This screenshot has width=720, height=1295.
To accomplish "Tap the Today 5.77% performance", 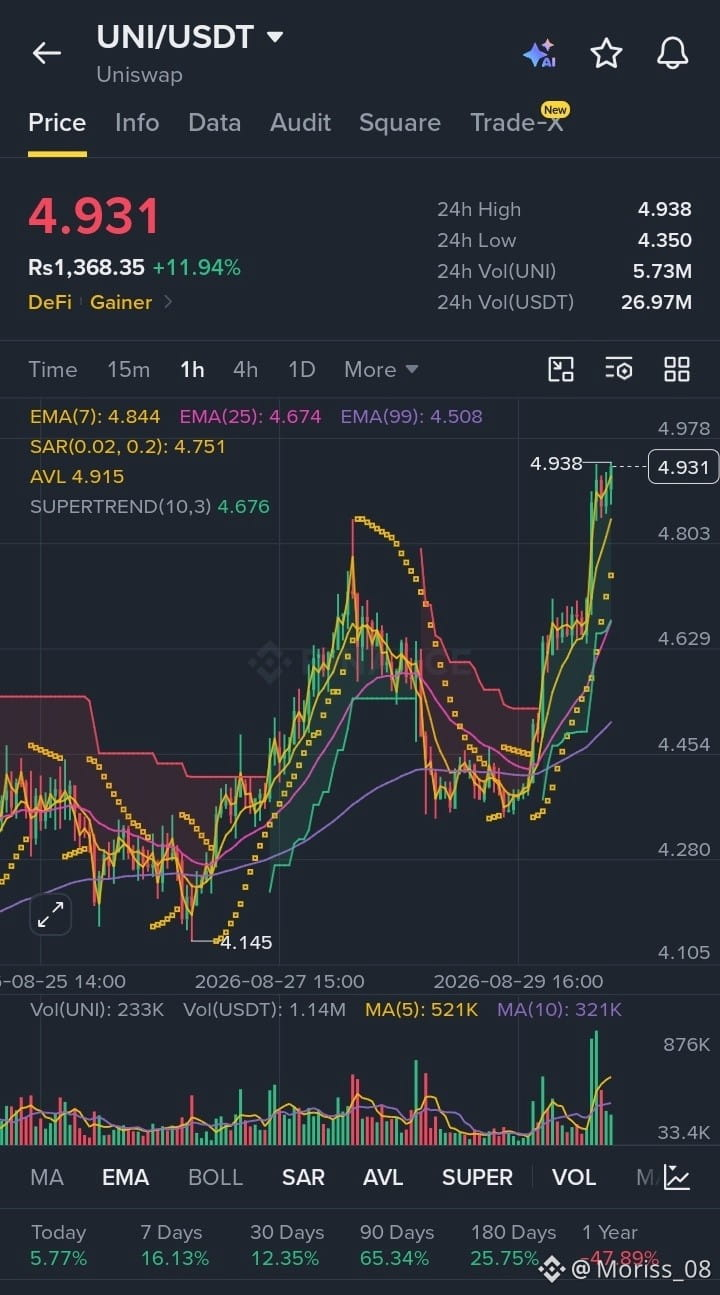I will [x=59, y=1245].
